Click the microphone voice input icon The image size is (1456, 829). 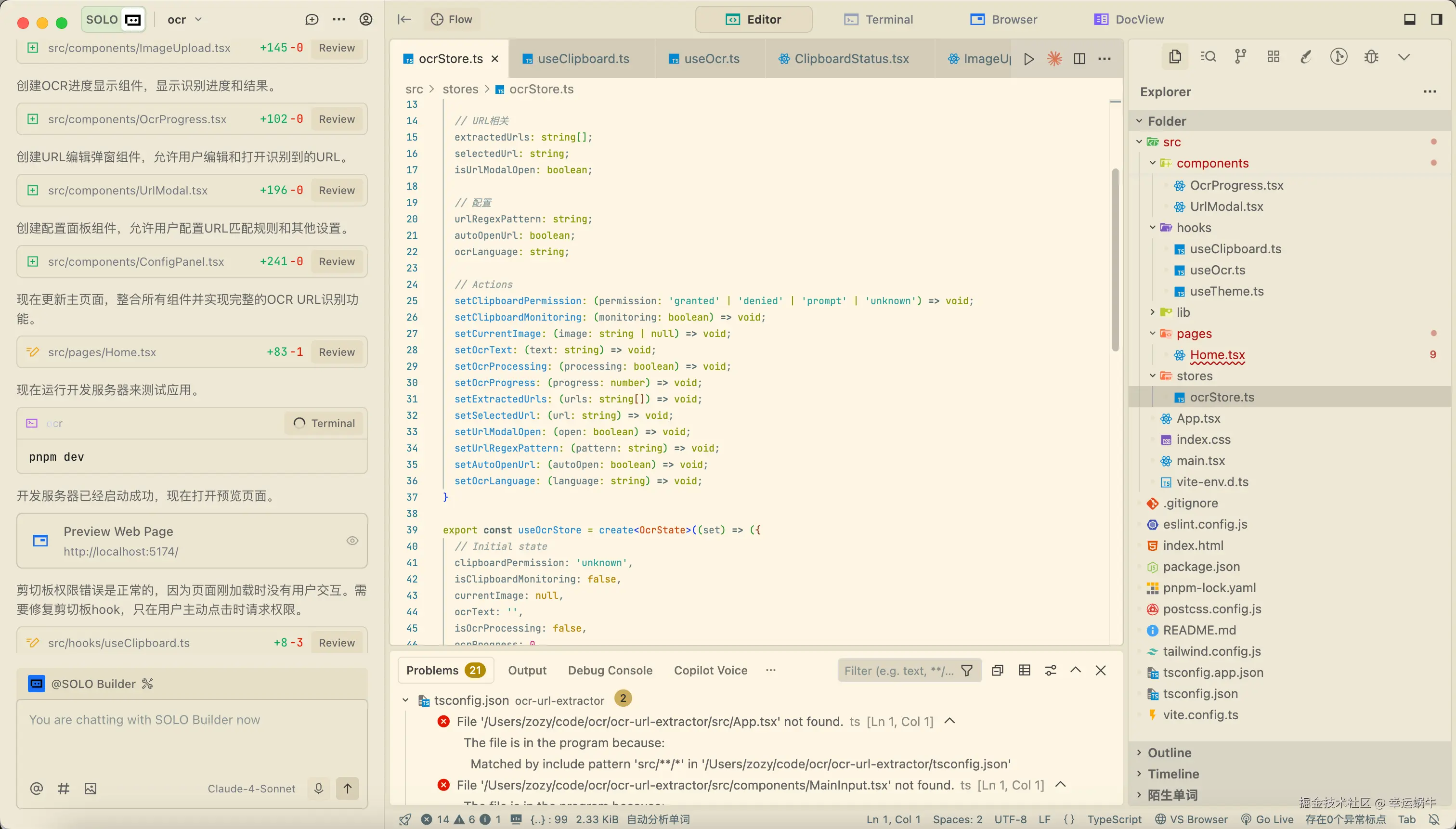pos(318,788)
